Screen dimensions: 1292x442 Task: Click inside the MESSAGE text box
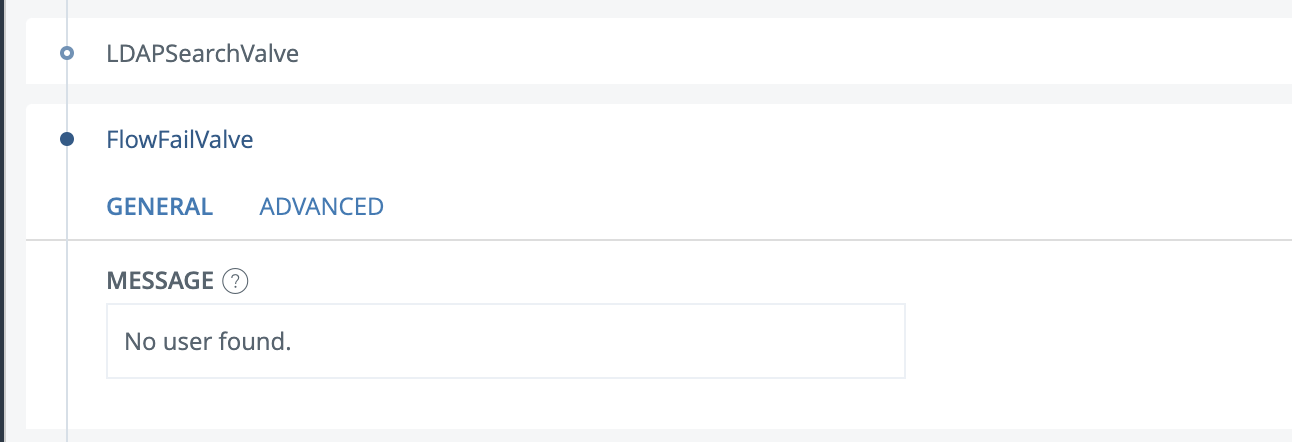point(505,341)
